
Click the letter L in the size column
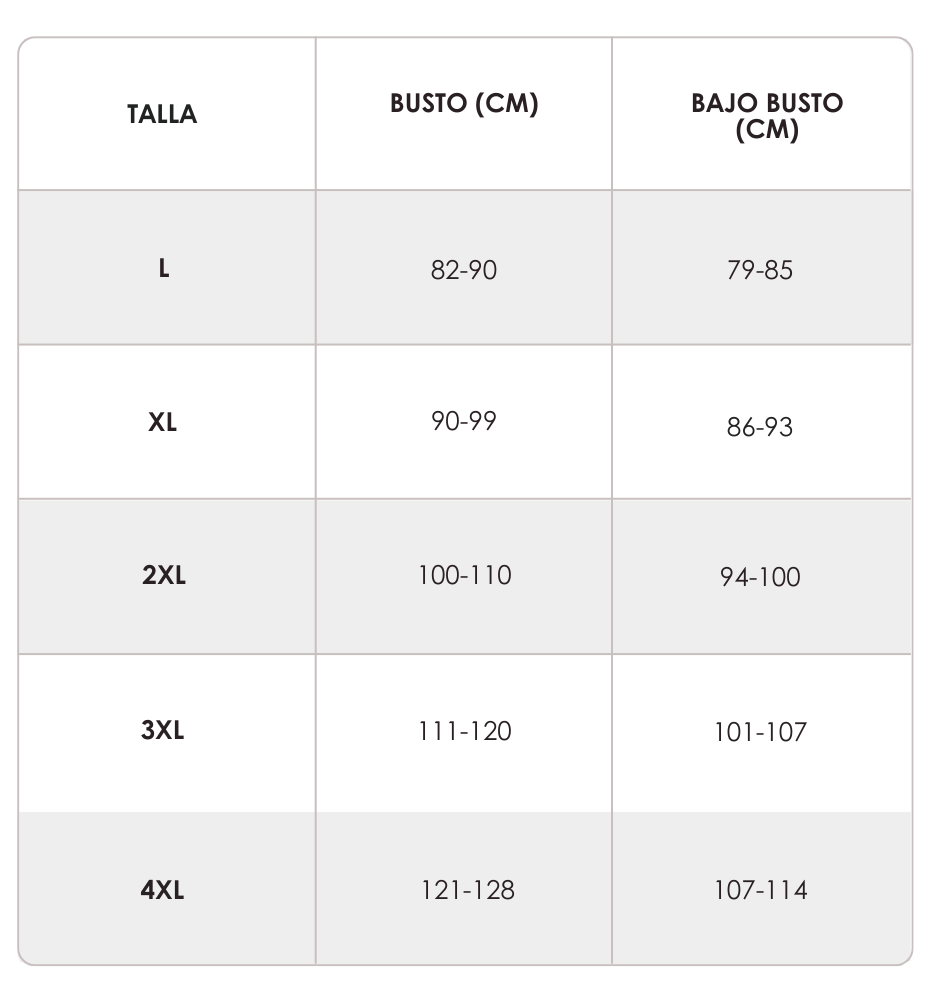tap(164, 268)
